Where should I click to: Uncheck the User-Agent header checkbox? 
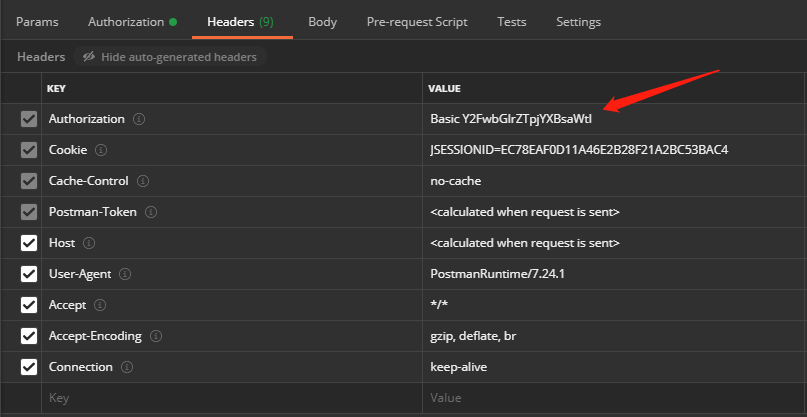(29, 274)
